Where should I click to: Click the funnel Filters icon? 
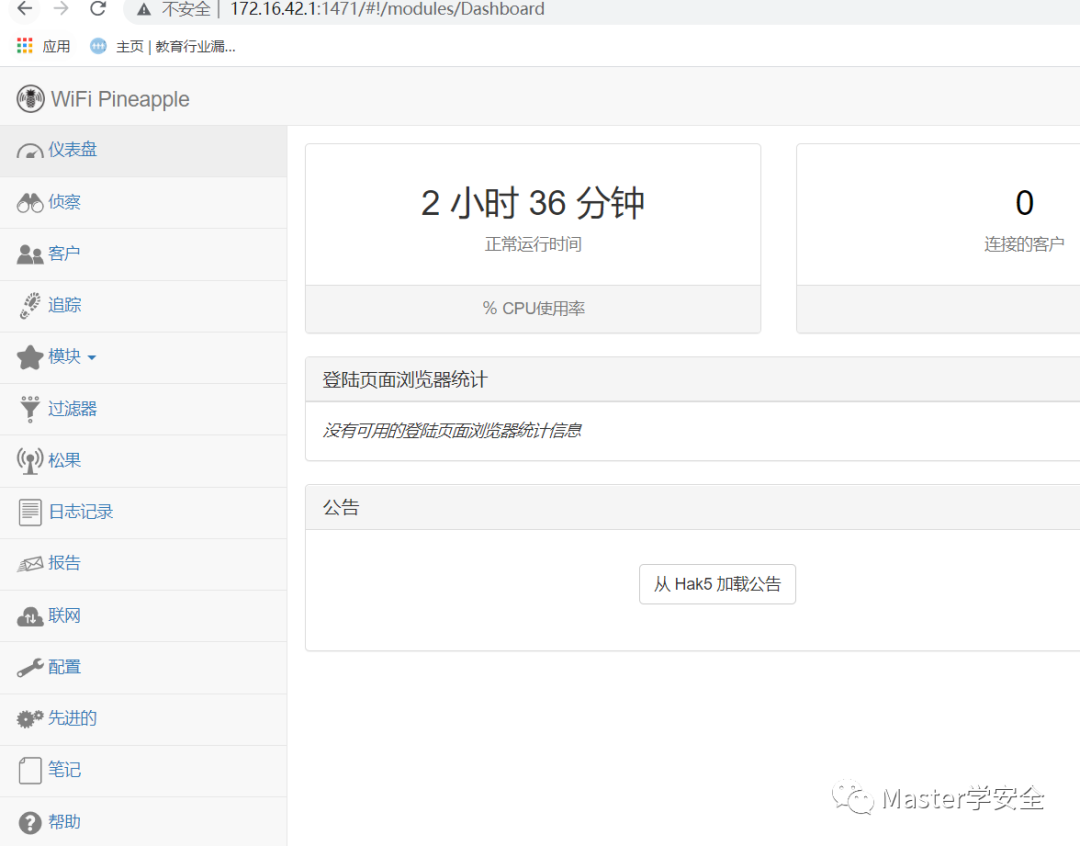[x=30, y=409]
